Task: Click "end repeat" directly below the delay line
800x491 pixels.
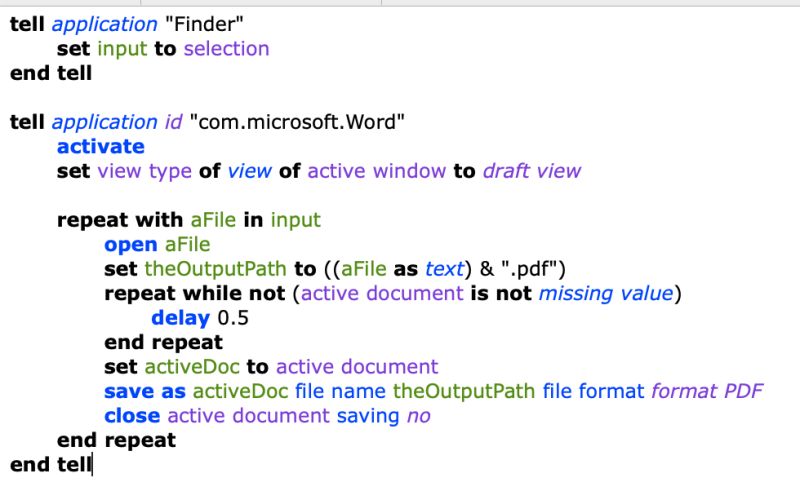Action: click(163, 342)
